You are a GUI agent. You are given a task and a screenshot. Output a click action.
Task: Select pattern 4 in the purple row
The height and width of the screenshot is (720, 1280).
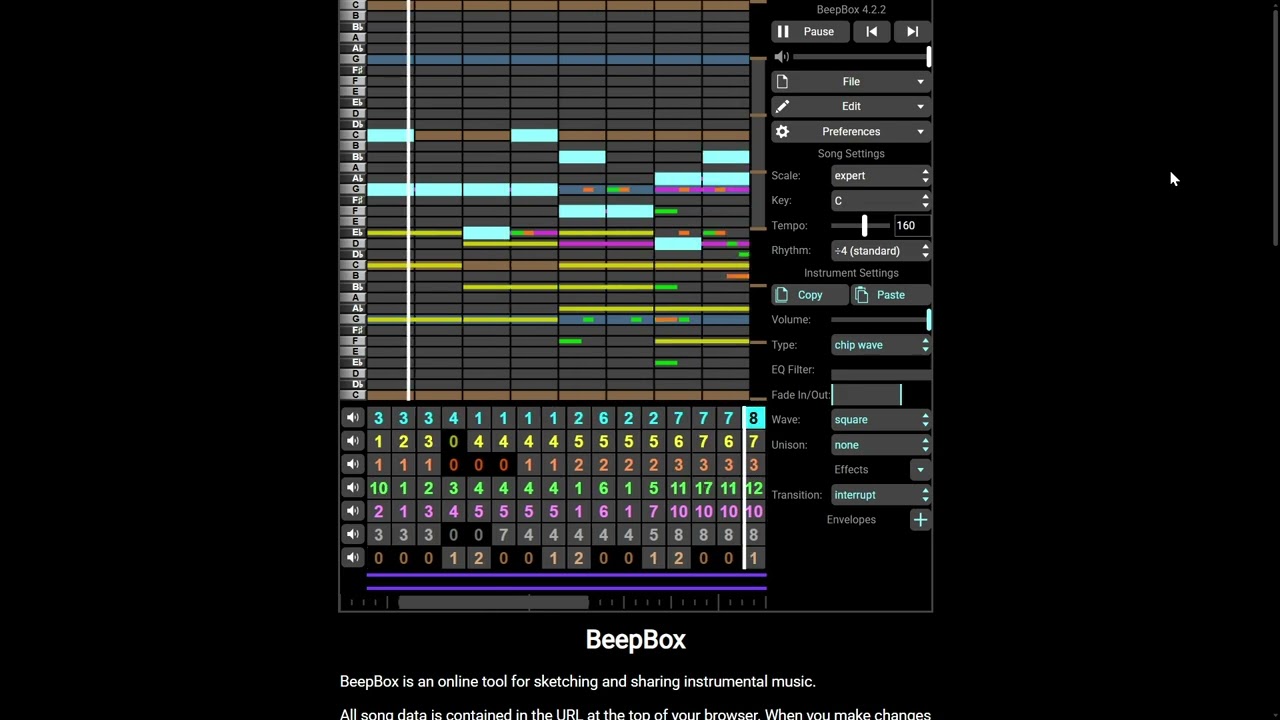click(453, 511)
